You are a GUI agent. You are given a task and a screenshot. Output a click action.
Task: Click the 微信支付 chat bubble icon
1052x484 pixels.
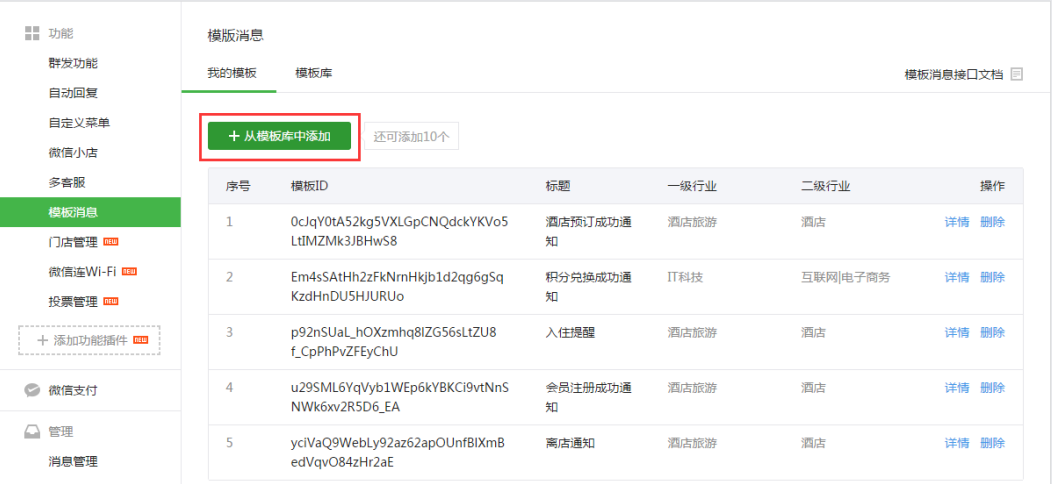(32, 390)
